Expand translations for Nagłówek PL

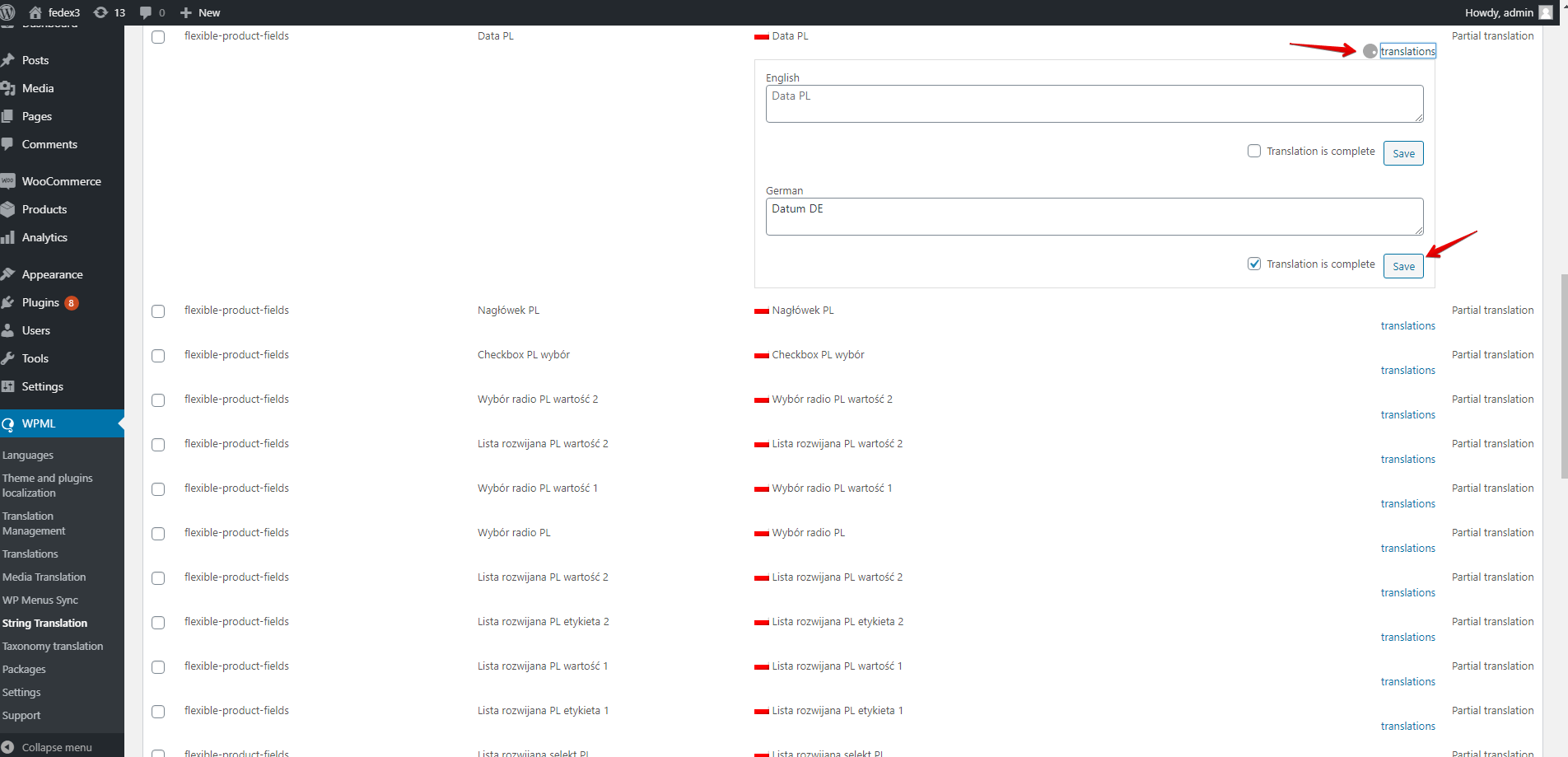point(1408,326)
